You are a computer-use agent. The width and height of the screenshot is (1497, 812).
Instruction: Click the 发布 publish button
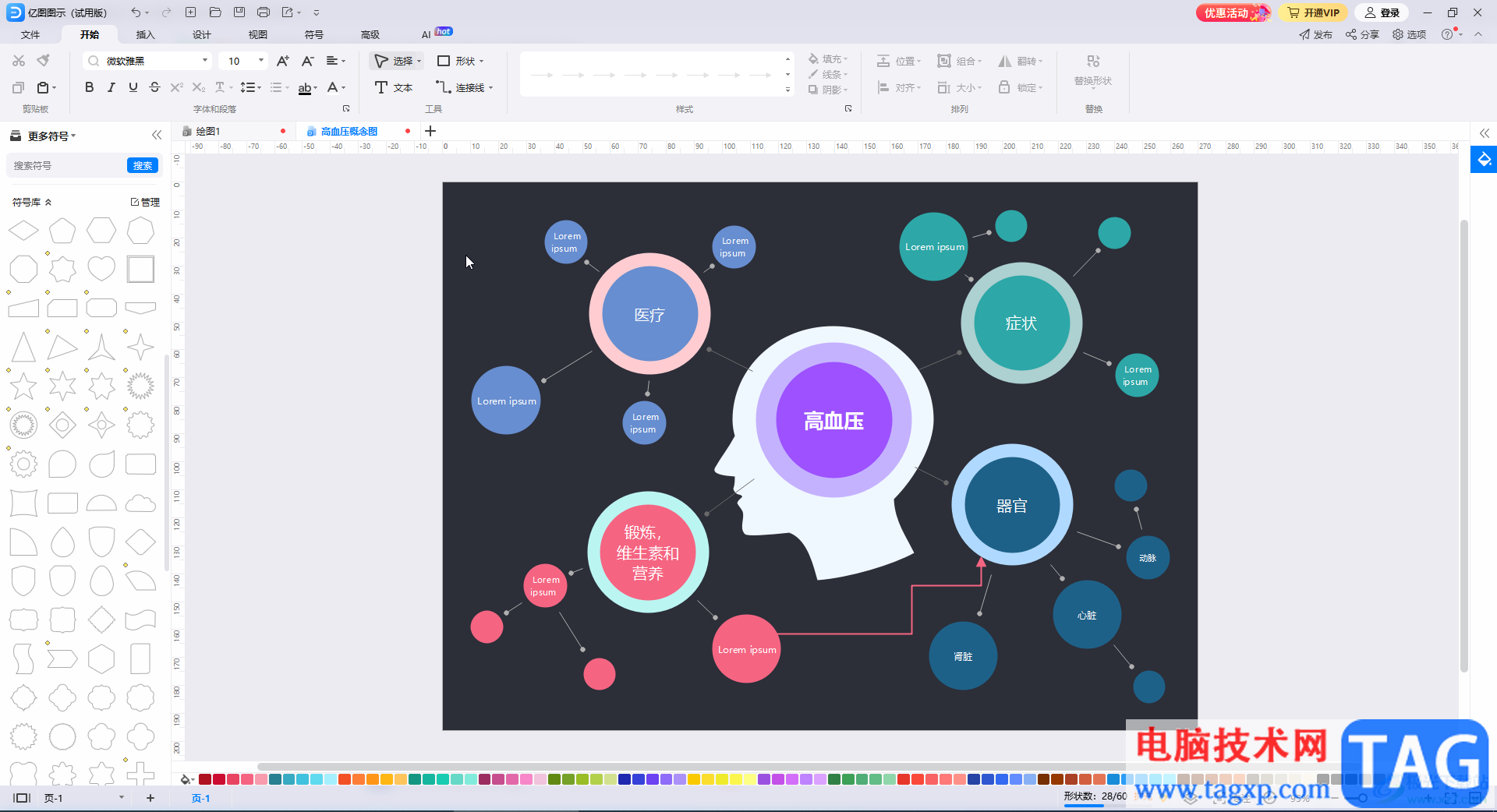[x=1315, y=34]
